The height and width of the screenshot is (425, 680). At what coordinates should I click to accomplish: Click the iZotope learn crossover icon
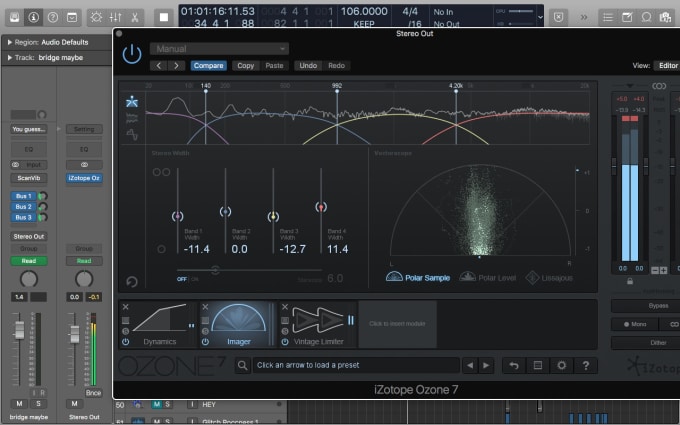pyautogui.click(x=132, y=102)
